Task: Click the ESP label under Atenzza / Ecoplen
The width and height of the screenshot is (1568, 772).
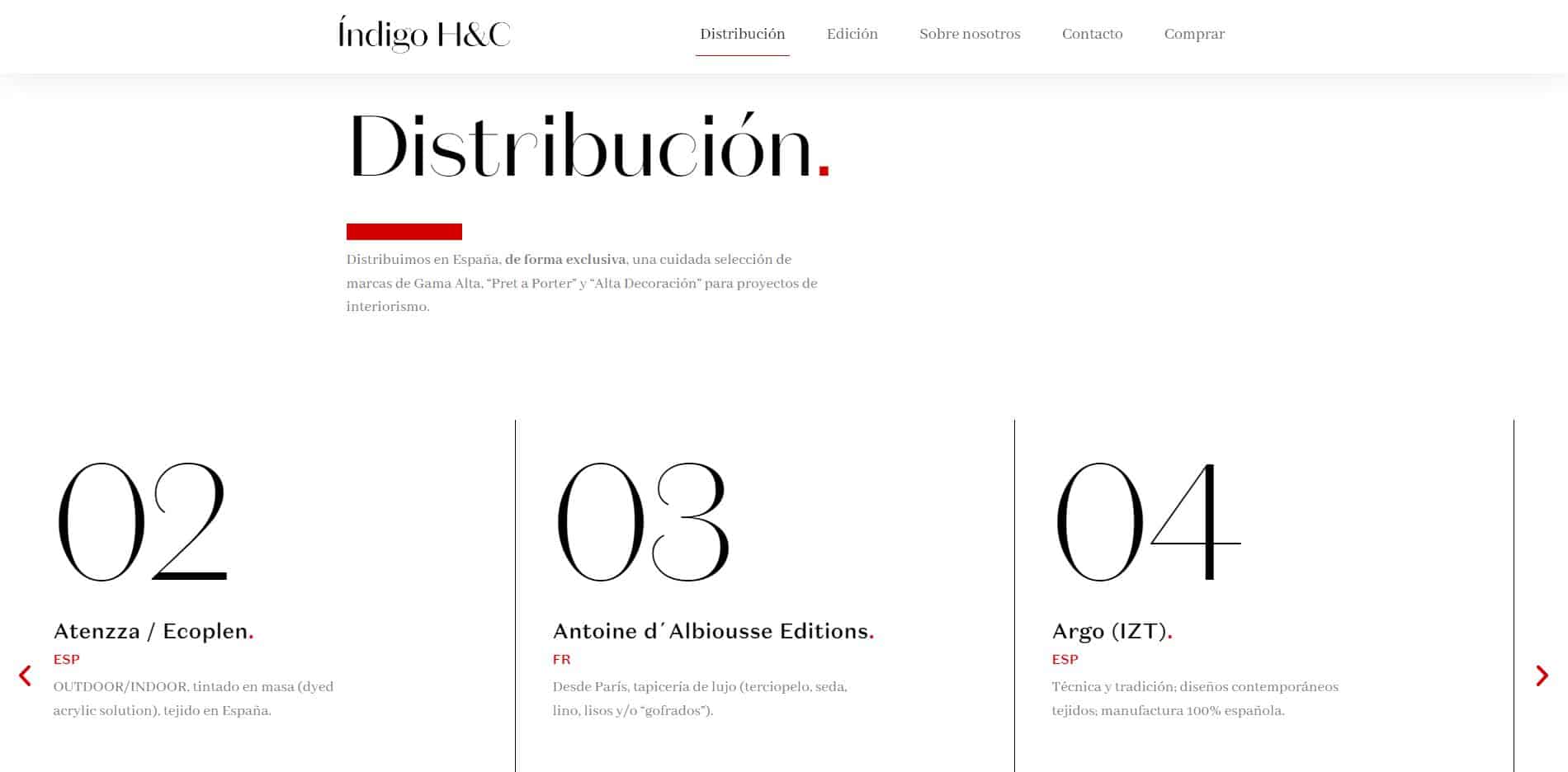Action: click(x=67, y=659)
